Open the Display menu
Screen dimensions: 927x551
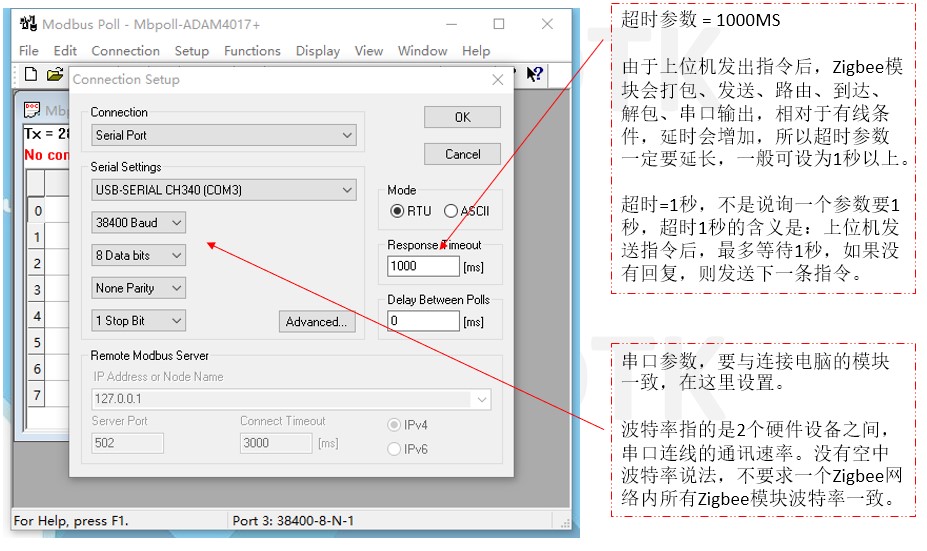click(x=317, y=51)
